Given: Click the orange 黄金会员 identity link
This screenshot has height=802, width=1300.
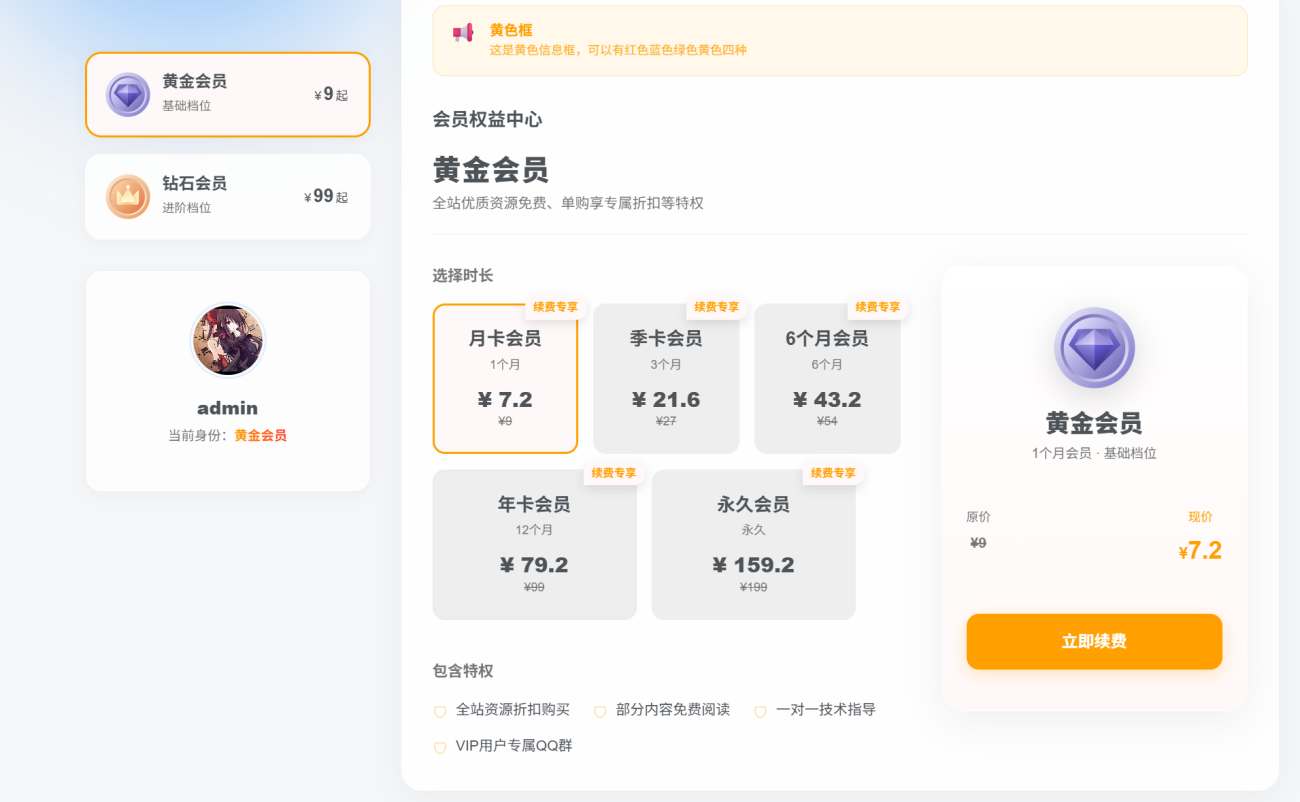Looking at the screenshot, I should pyautogui.click(x=260, y=436).
